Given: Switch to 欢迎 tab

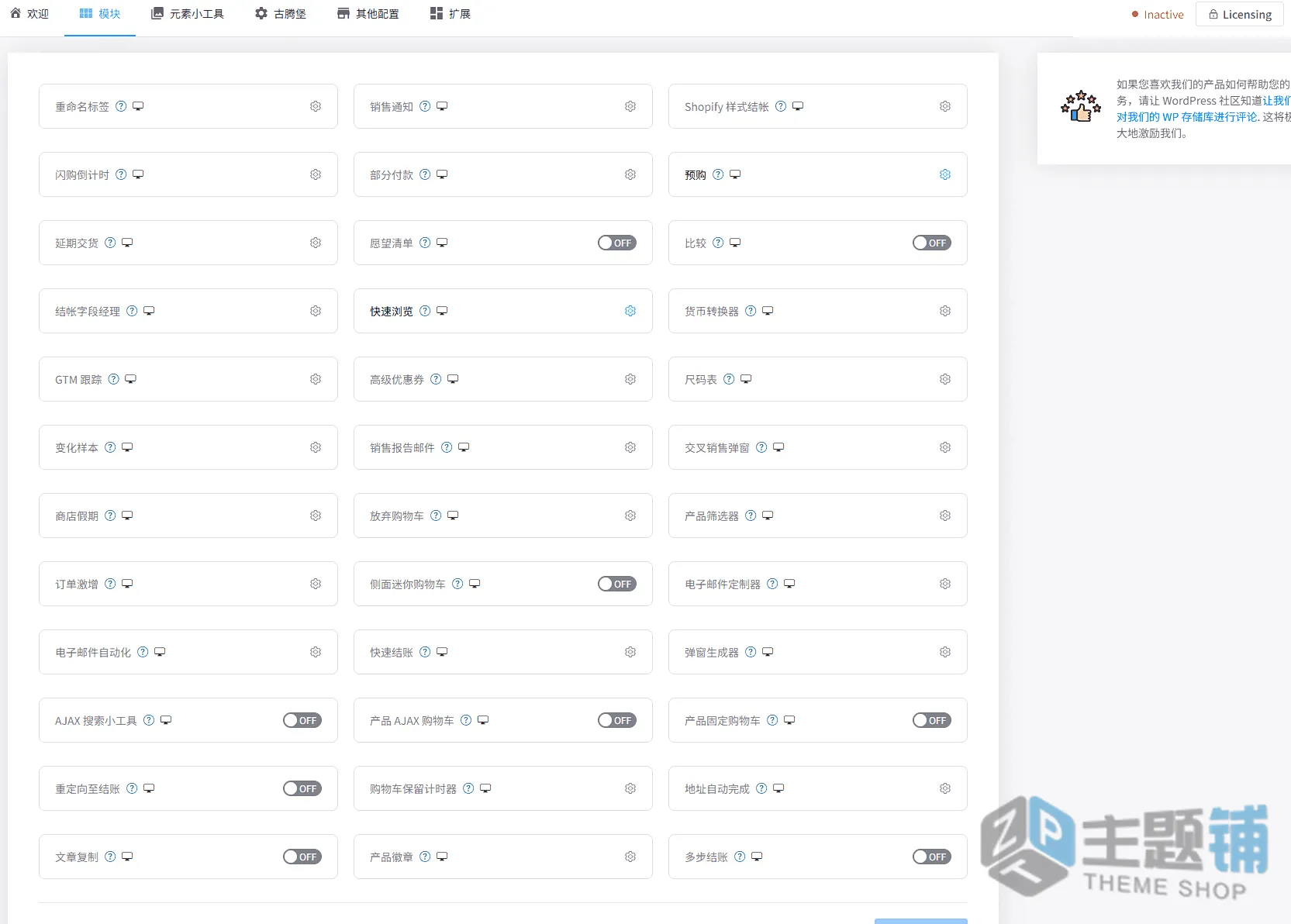Looking at the screenshot, I should pos(29,14).
